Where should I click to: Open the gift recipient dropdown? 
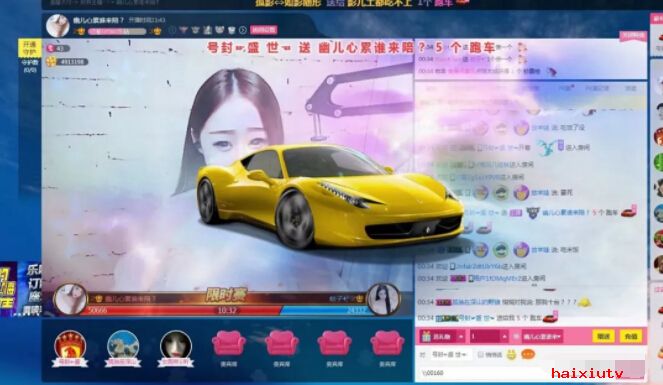(x=542, y=336)
